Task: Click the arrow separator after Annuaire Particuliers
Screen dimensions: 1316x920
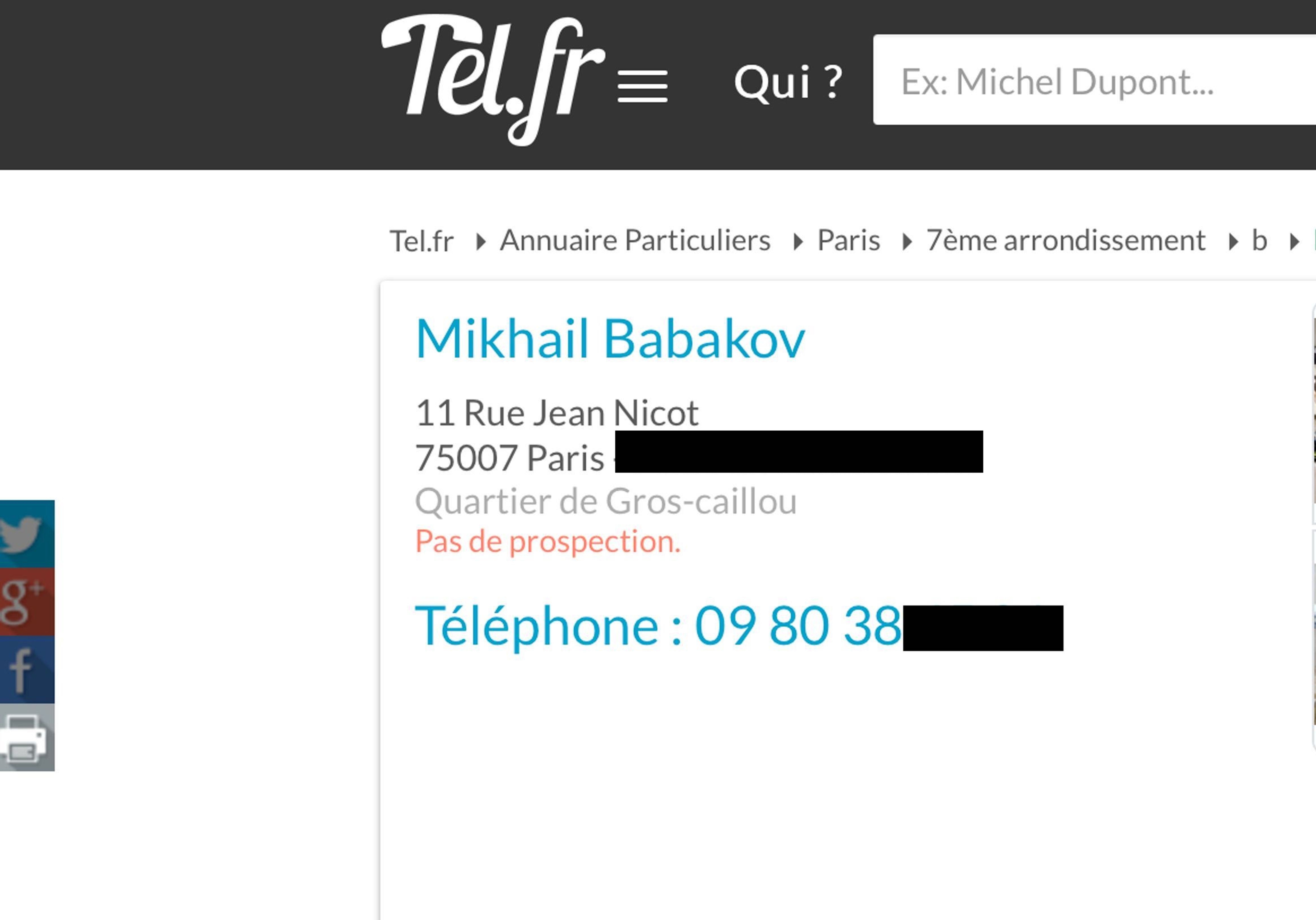Action: click(x=797, y=242)
